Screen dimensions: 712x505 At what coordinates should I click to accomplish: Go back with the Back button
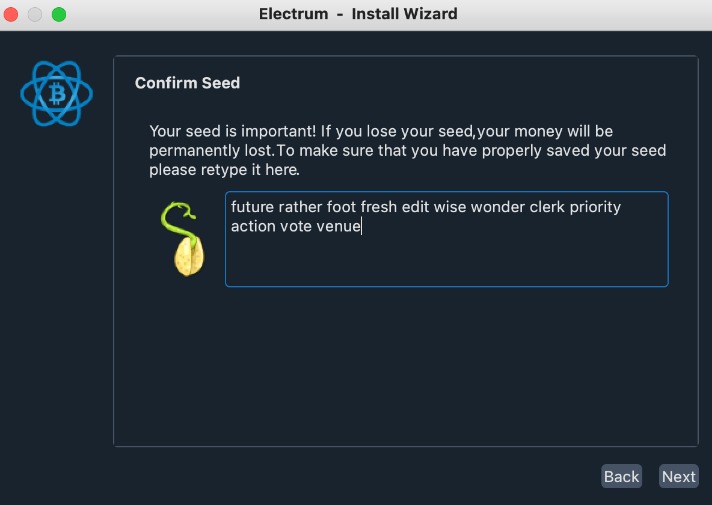pos(621,476)
